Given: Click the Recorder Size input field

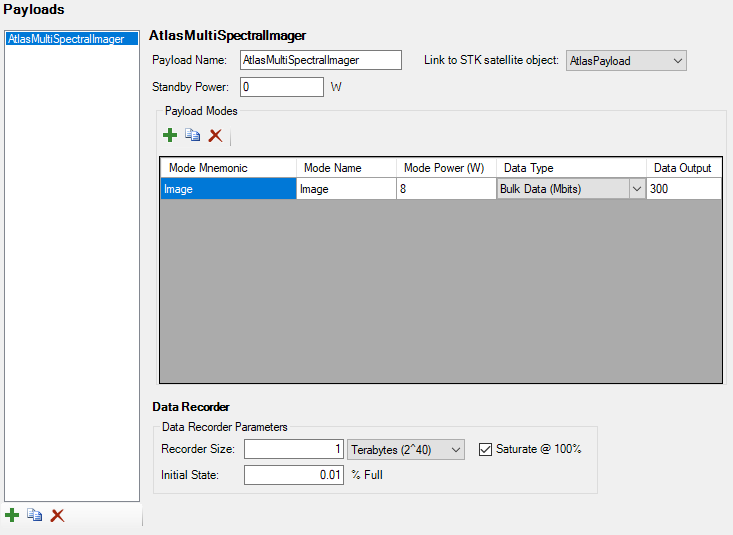Looking at the screenshot, I should (294, 450).
